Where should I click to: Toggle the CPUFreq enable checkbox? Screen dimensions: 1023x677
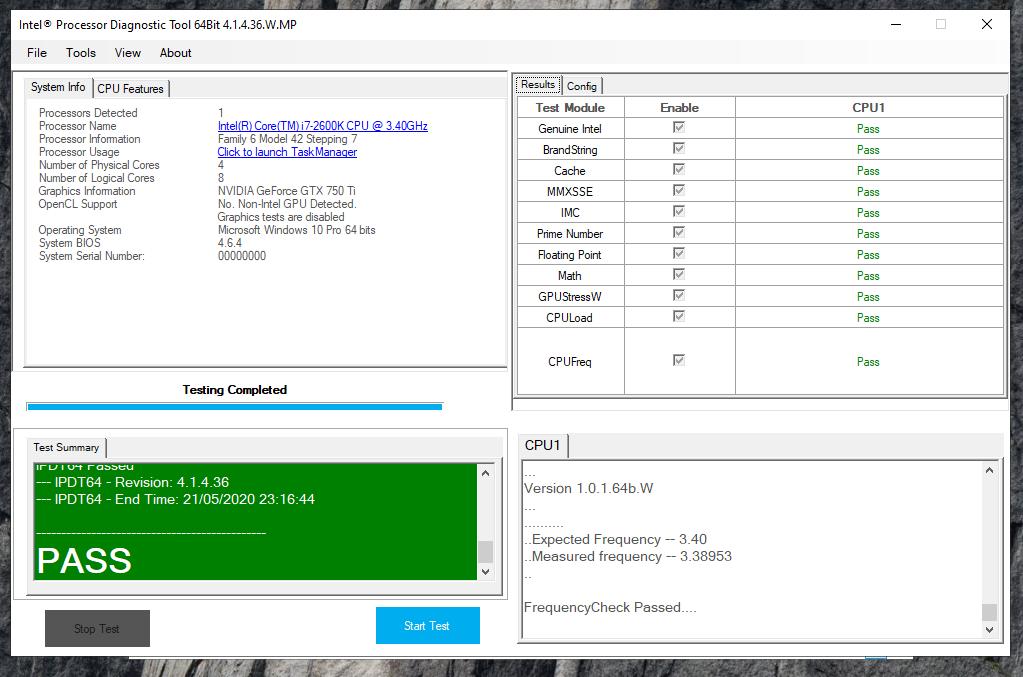point(679,360)
